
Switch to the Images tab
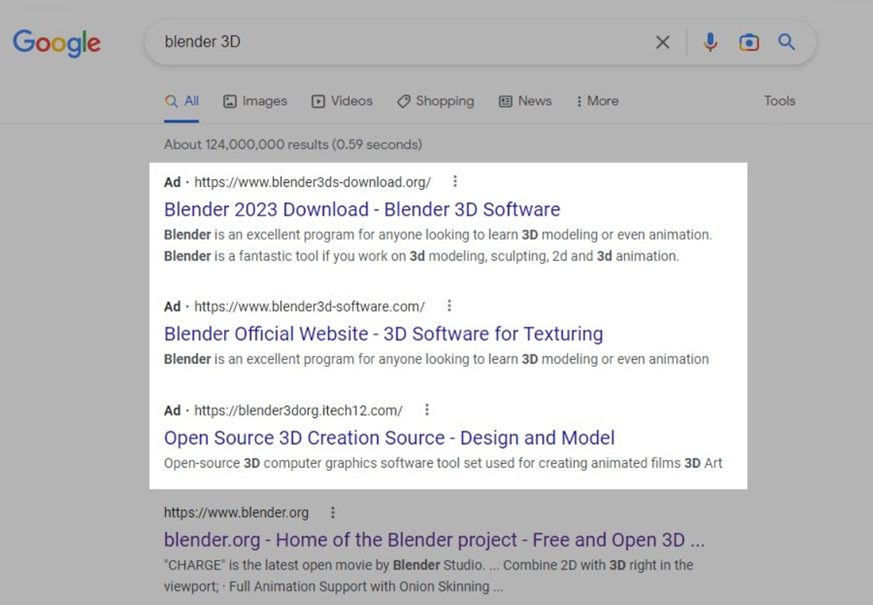pos(255,101)
